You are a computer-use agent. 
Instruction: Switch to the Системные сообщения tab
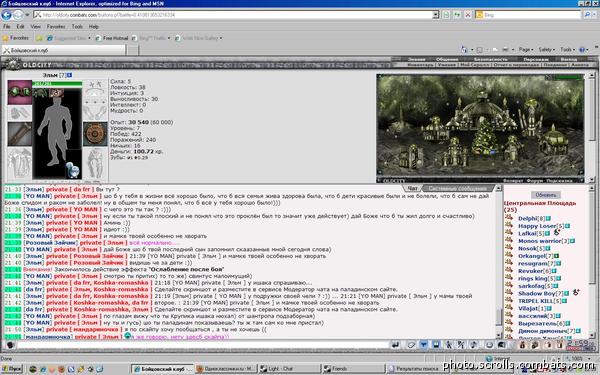point(457,188)
